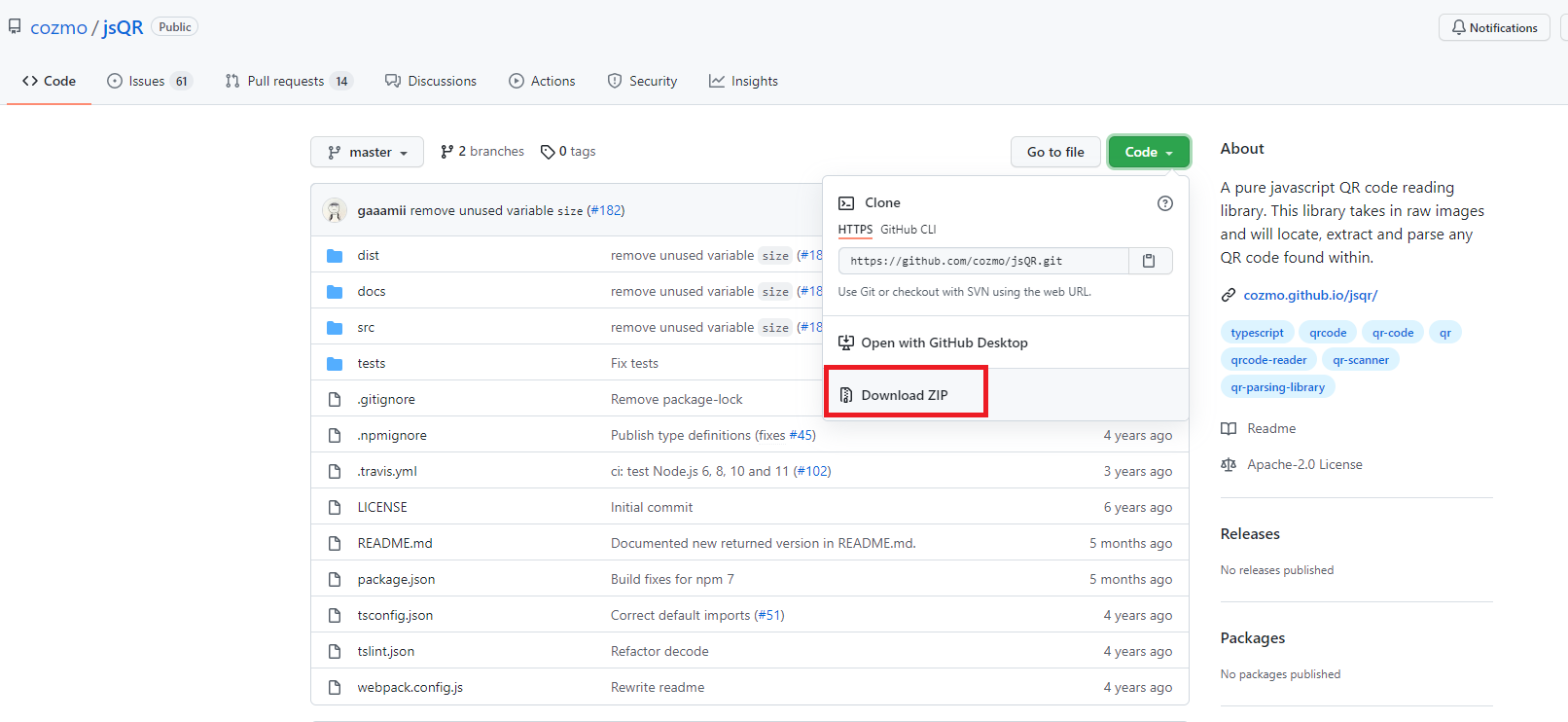Viewport: 1568px width, 722px height.
Task: Click the gaaamii avatar image
Action: point(335,210)
